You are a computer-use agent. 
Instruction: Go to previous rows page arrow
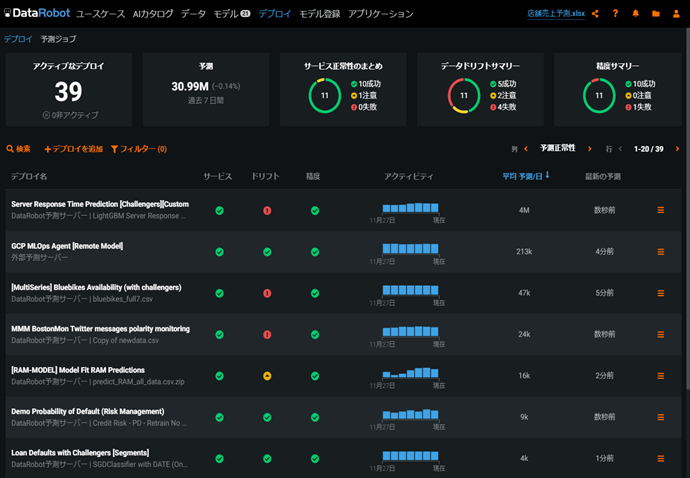point(620,149)
